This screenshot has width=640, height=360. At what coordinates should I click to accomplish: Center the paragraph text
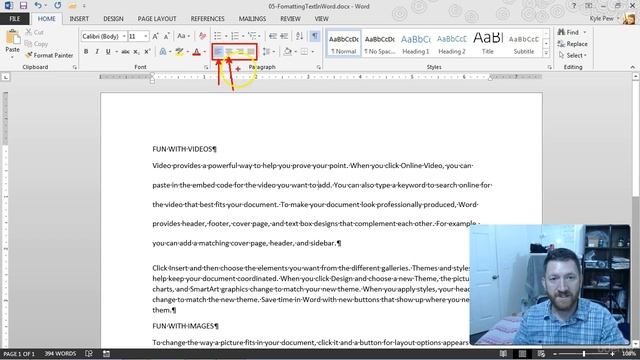pyautogui.click(x=229, y=52)
